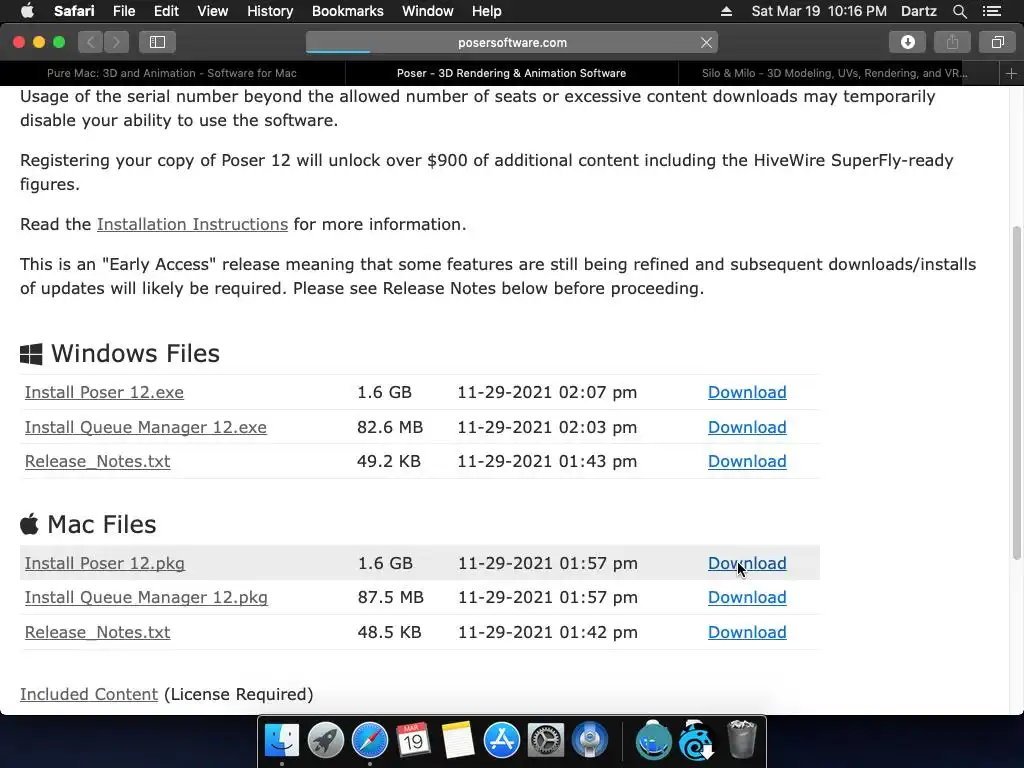Download the 48.5 KB Release_Notes.txt
The image size is (1024, 768).
click(747, 632)
